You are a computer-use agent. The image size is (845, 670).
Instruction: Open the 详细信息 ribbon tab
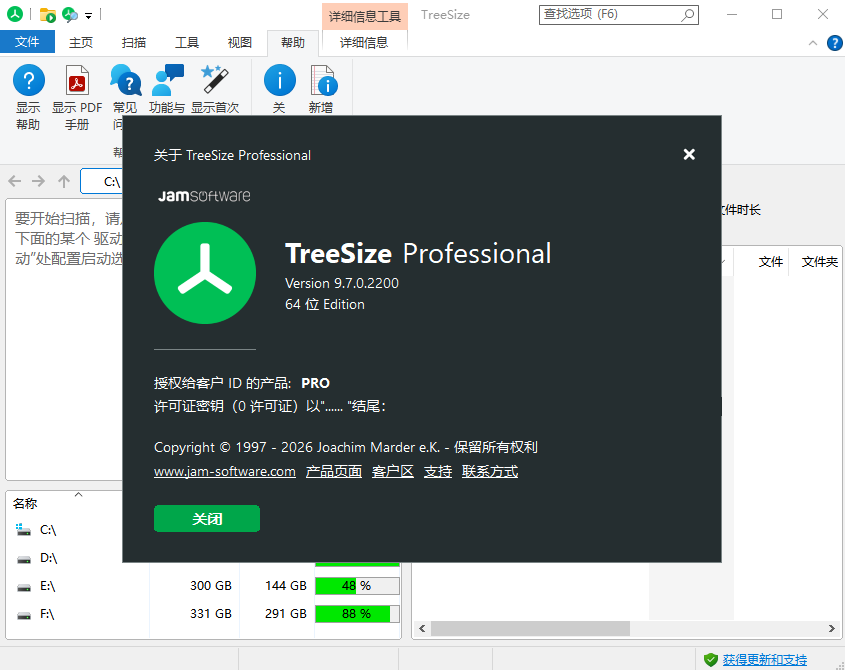[364, 43]
